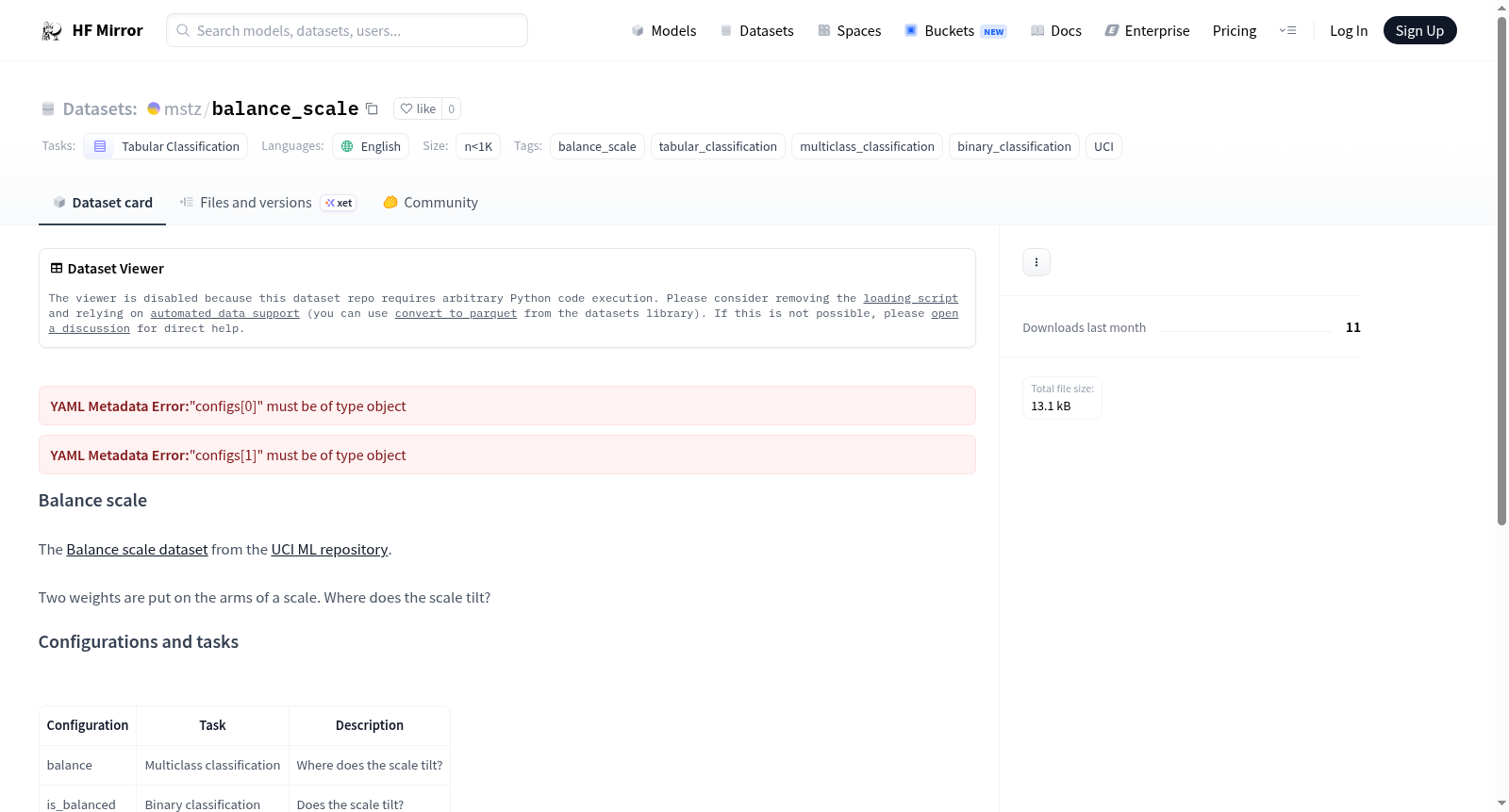Click the Description column header
1509x812 pixels.
pyautogui.click(x=370, y=725)
